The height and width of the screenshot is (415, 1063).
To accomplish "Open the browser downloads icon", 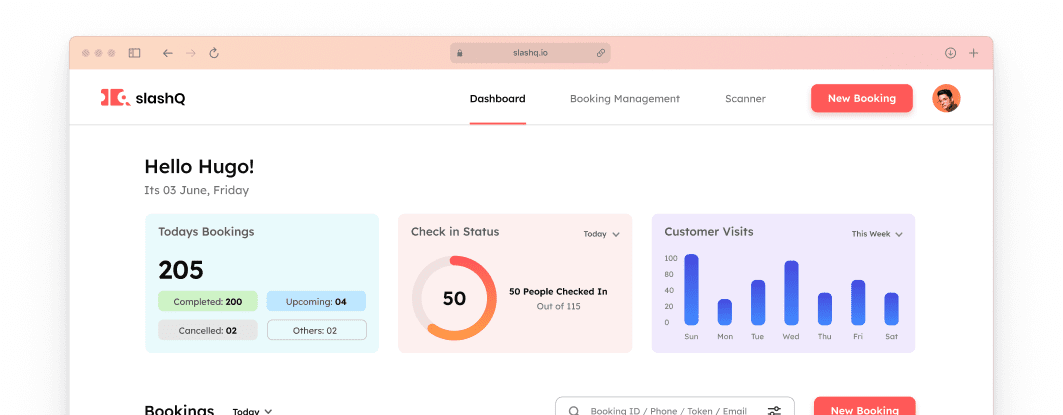I will coord(950,53).
